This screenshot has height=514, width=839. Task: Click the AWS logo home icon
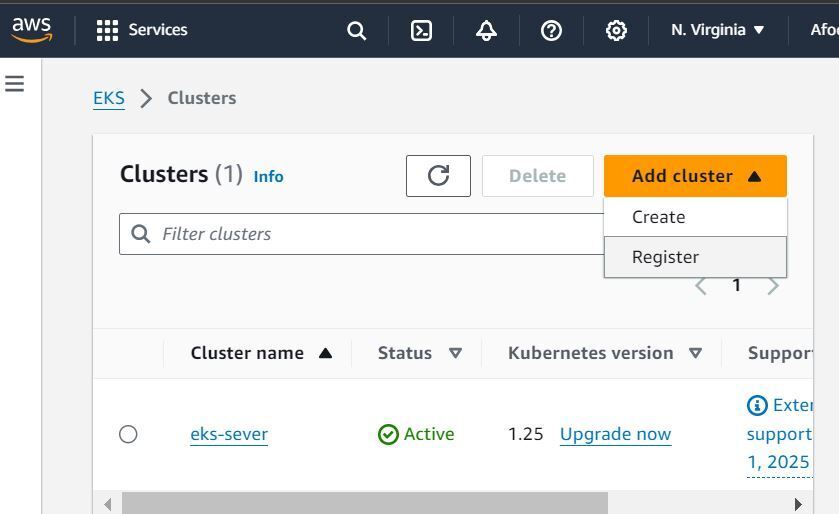(x=32, y=30)
